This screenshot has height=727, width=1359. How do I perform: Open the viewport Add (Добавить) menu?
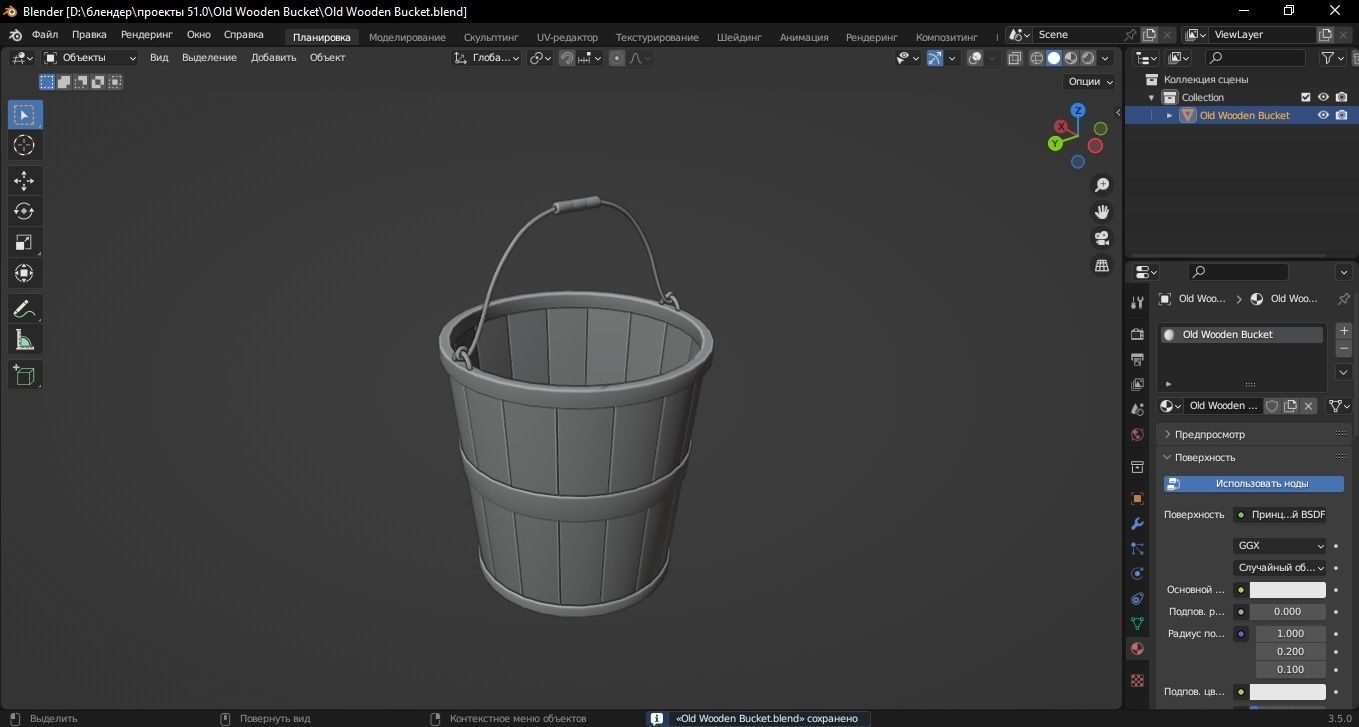(x=273, y=58)
